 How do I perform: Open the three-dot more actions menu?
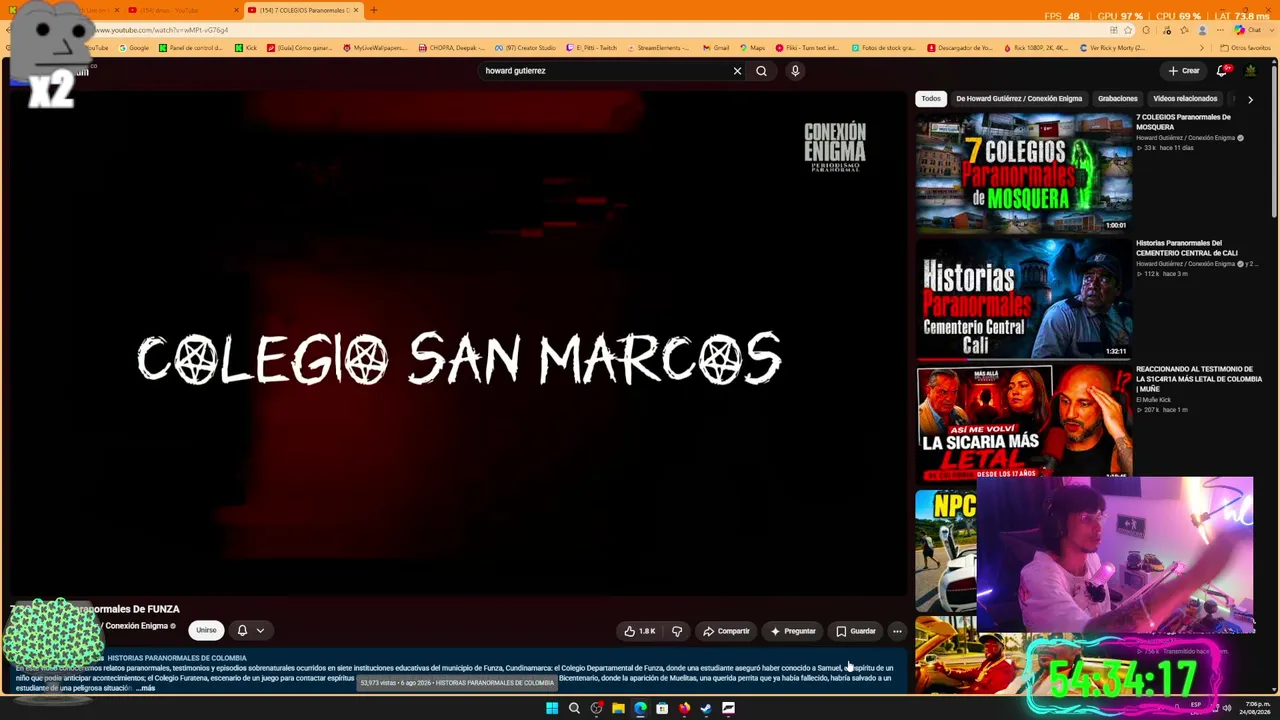point(897,631)
